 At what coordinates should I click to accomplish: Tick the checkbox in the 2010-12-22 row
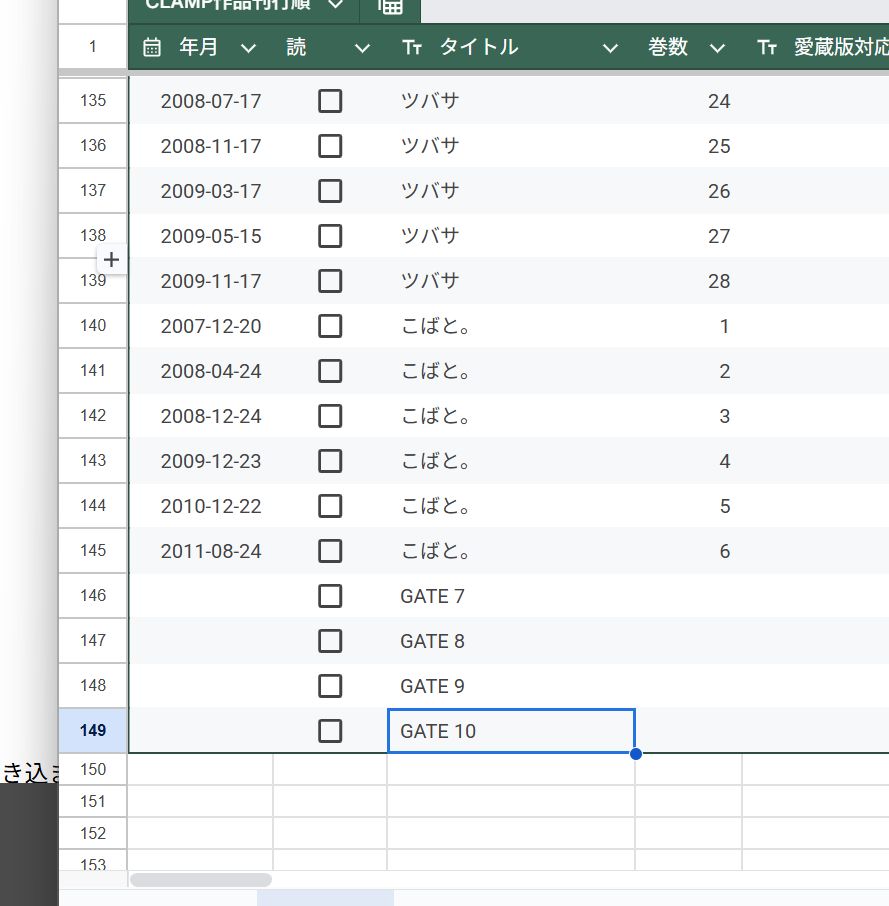tap(330, 507)
